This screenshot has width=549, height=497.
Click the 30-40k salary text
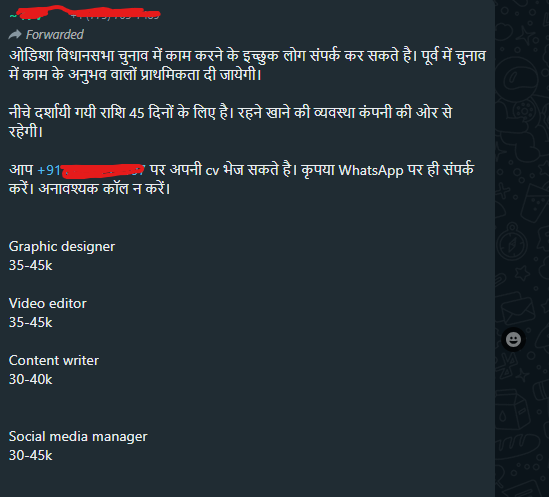tap(30, 379)
